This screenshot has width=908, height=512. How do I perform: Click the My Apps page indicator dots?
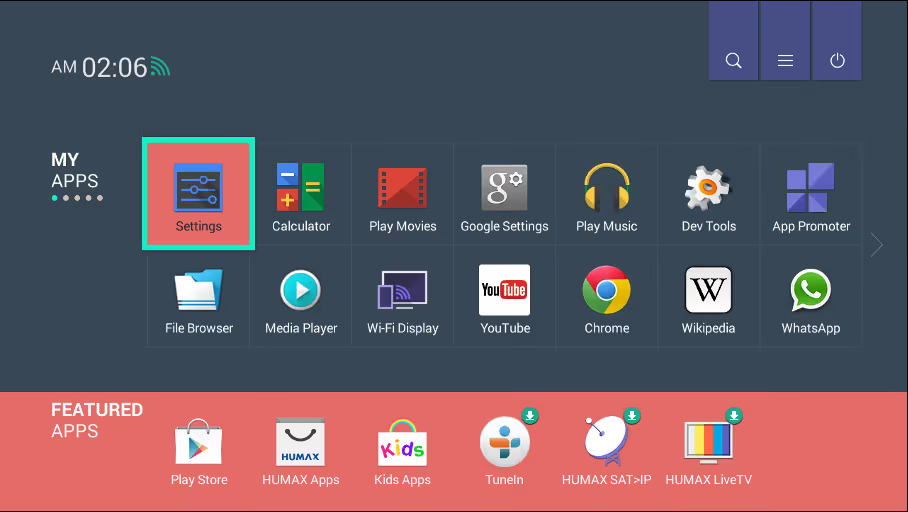tap(77, 198)
